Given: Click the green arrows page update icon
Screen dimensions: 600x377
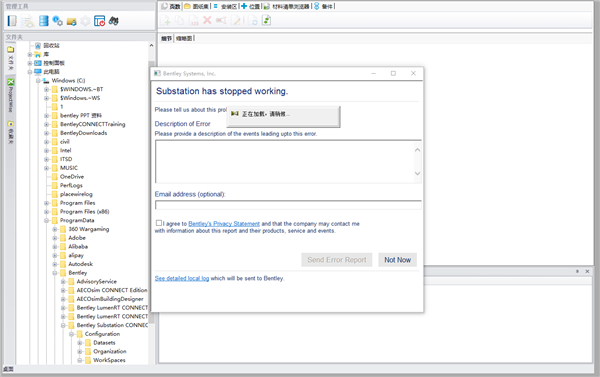Looking at the screenshot, I should pyautogui.click(x=266, y=20).
